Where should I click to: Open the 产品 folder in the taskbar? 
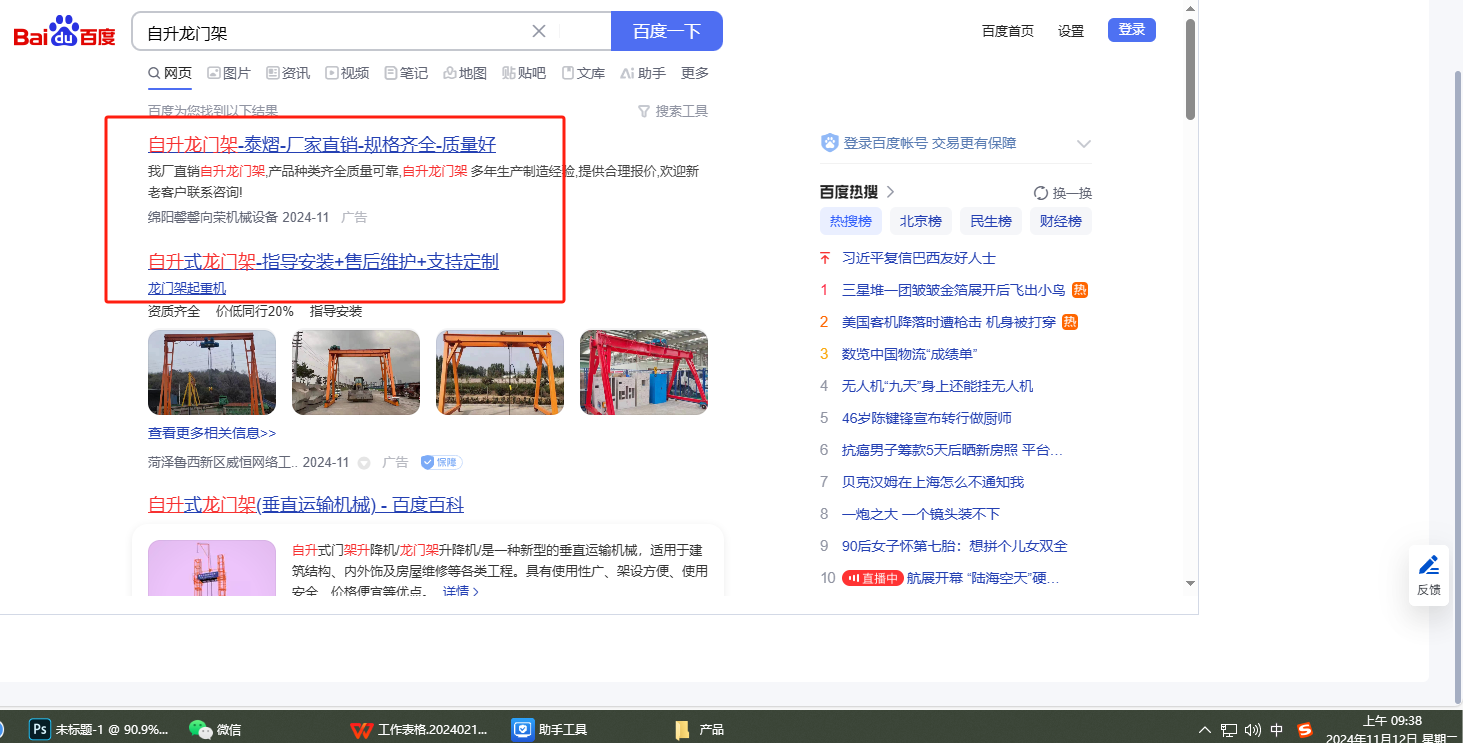pos(699,729)
